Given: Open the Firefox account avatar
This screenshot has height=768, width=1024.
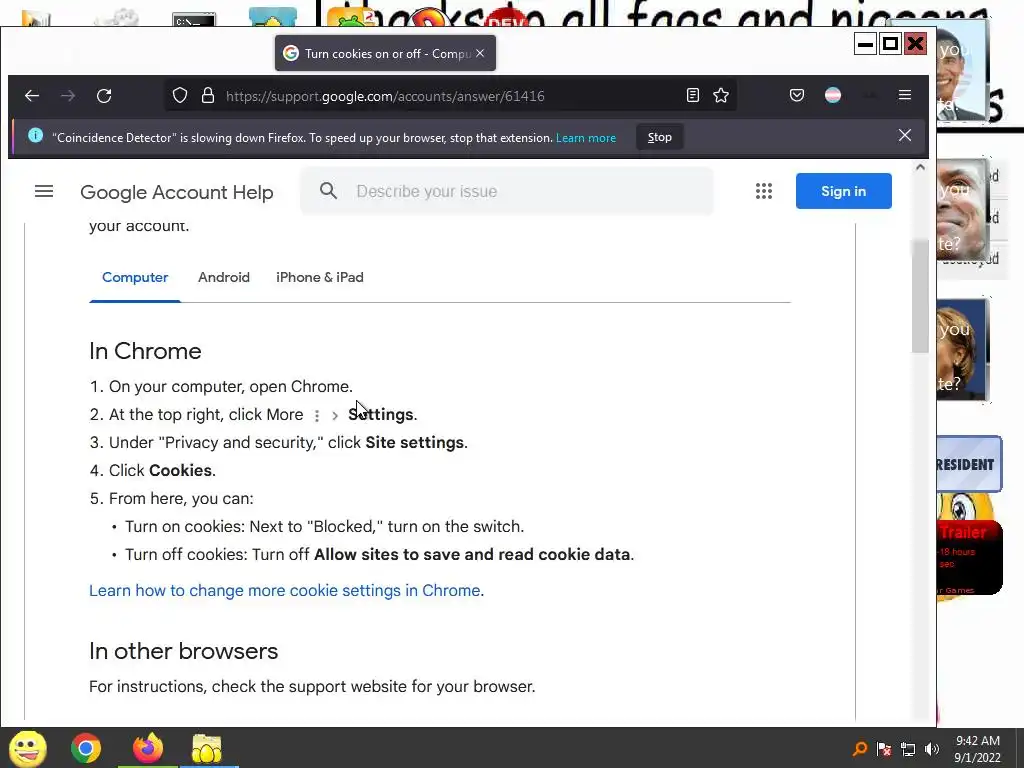Looking at the screenshot, I should point(833,95).
